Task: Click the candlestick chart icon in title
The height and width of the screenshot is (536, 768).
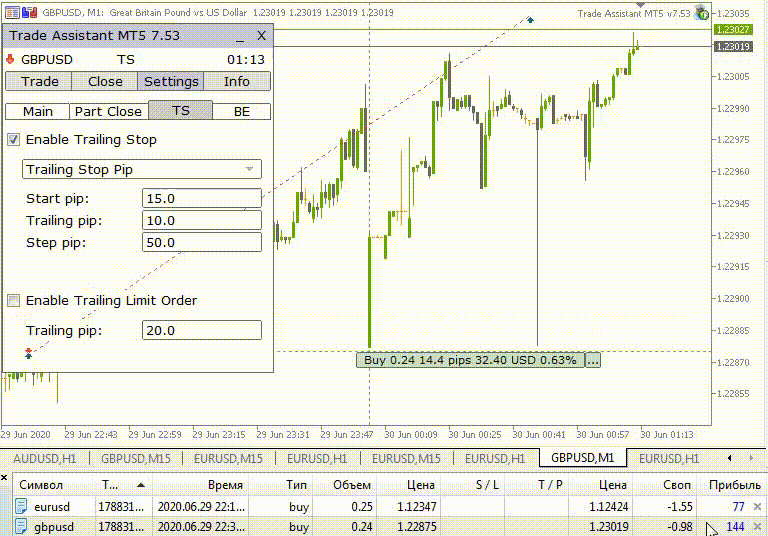Action: (30, 12)
